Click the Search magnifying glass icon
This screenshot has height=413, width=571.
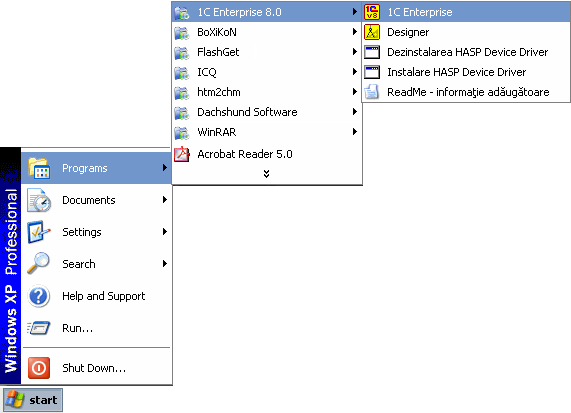point(39,263)
